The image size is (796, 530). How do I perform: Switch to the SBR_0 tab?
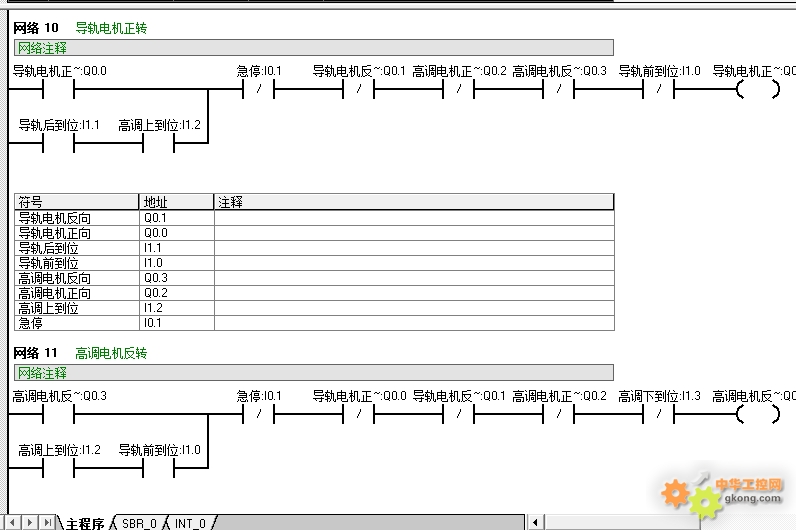[x=139, y=523]
